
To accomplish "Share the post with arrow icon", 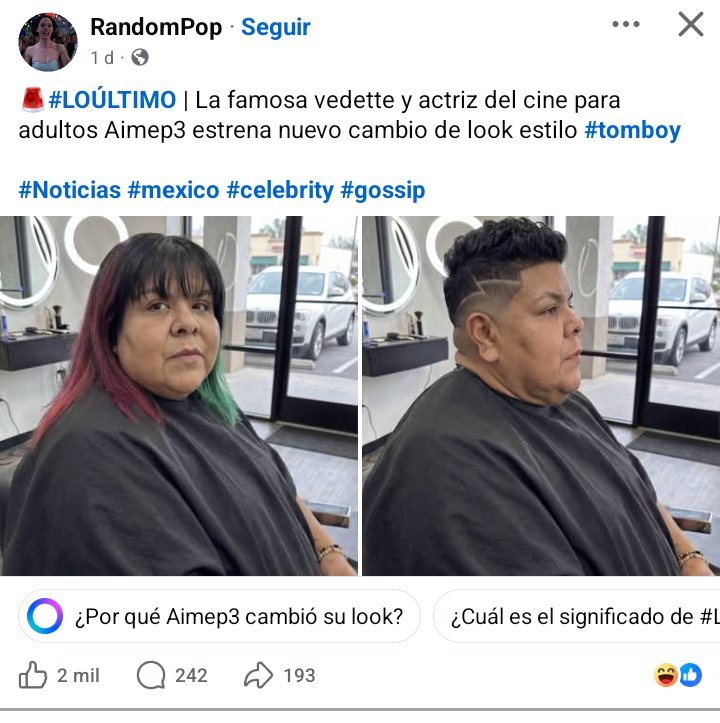I will click(258, 675).
